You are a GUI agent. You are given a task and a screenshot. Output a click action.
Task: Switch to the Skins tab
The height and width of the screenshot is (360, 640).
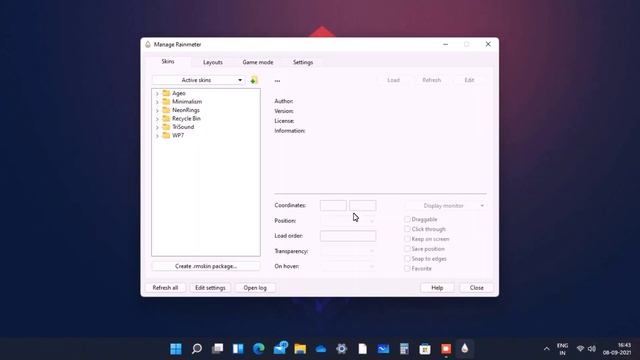click(x=168, y=62)
